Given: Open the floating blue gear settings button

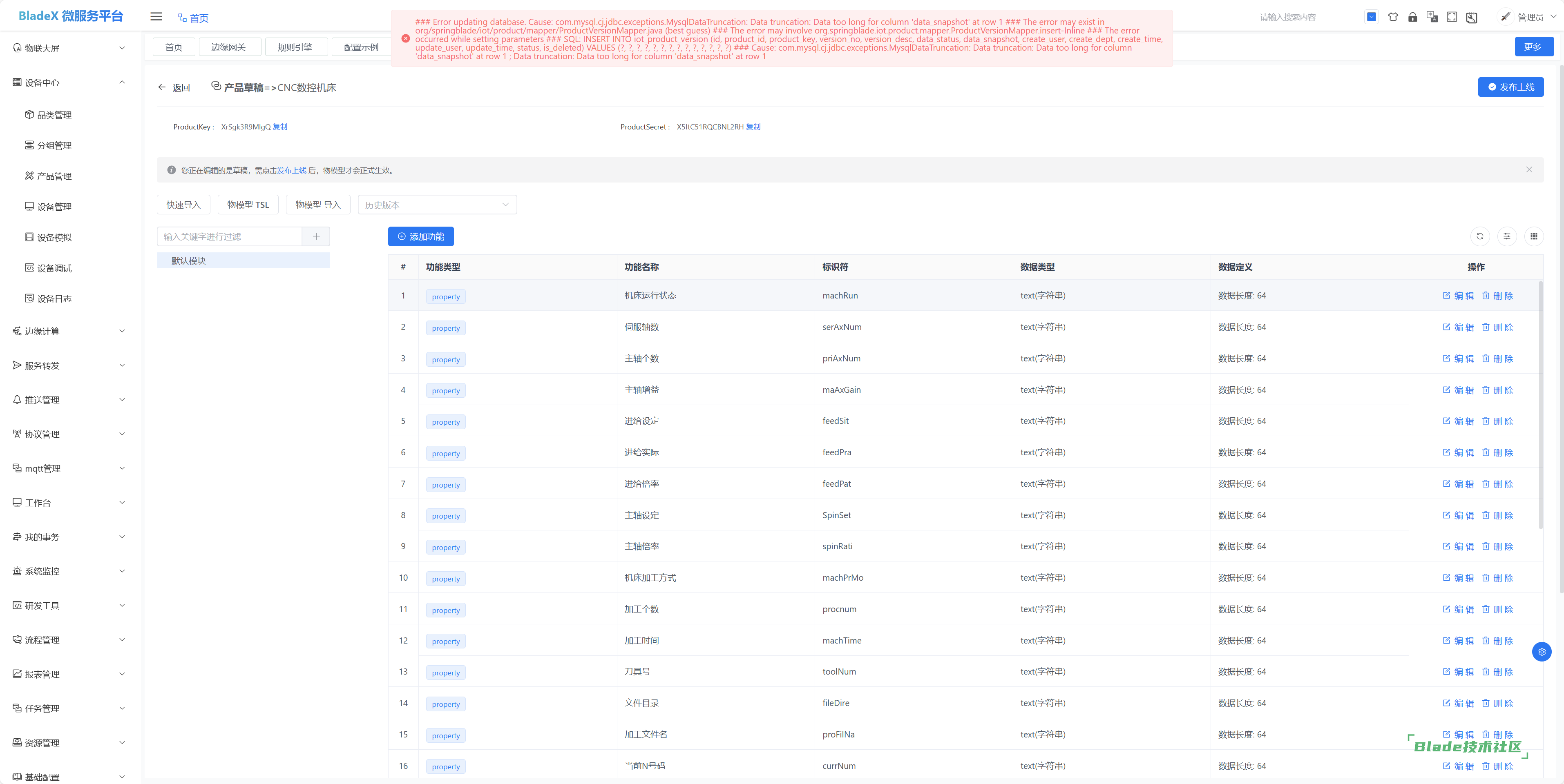Looking at the screenshot, I should click(1542, 652).
